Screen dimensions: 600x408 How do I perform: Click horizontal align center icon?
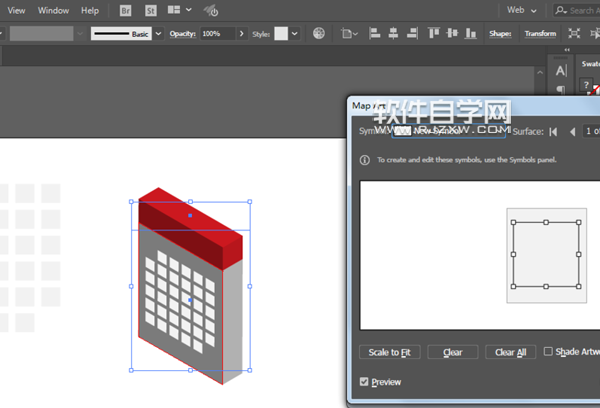point(391,33)
